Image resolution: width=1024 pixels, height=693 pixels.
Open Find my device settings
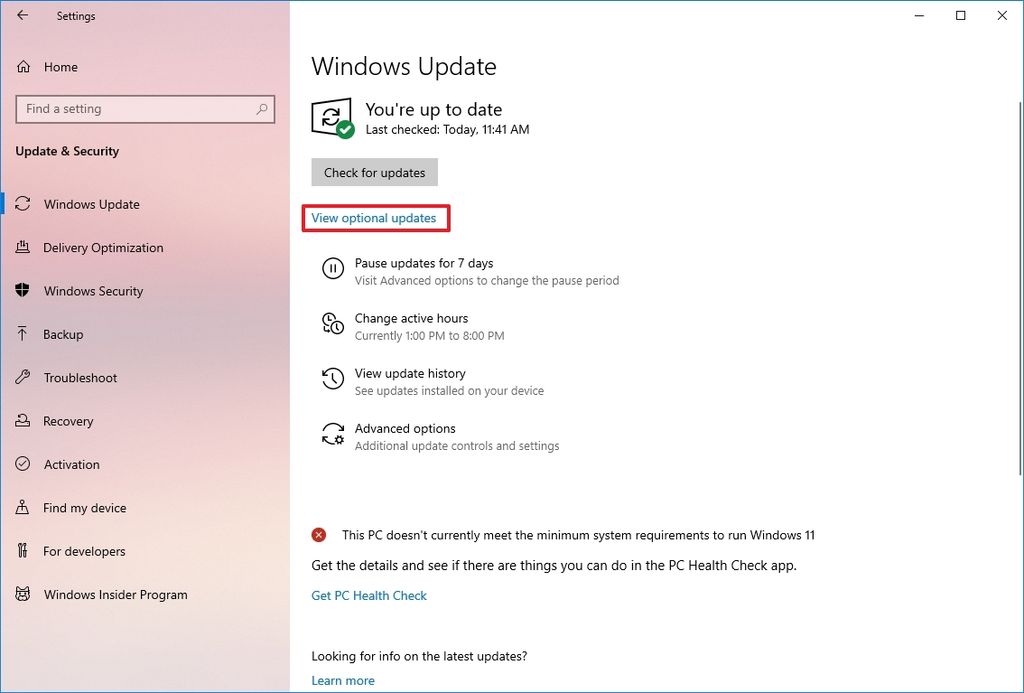pos(85,508)
